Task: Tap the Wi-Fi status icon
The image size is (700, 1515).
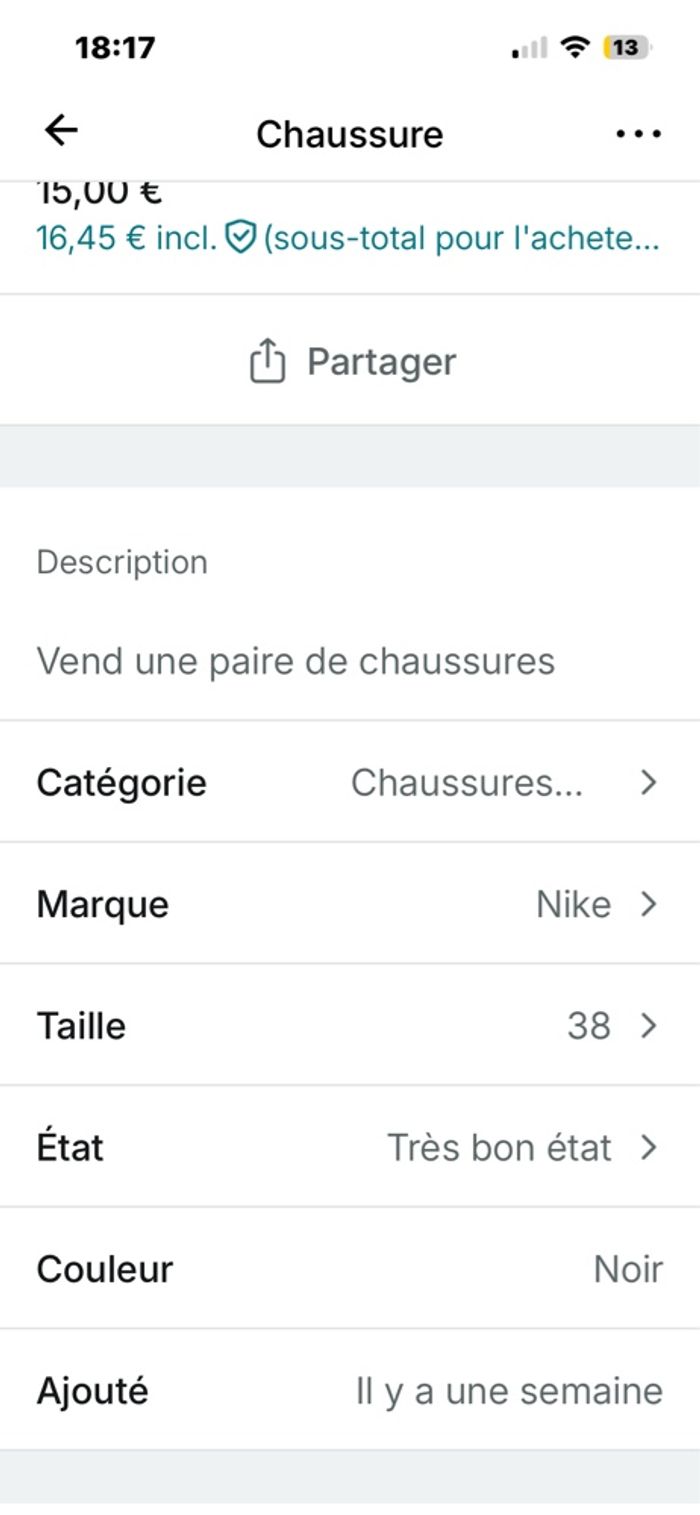Action: coord(574,47)
